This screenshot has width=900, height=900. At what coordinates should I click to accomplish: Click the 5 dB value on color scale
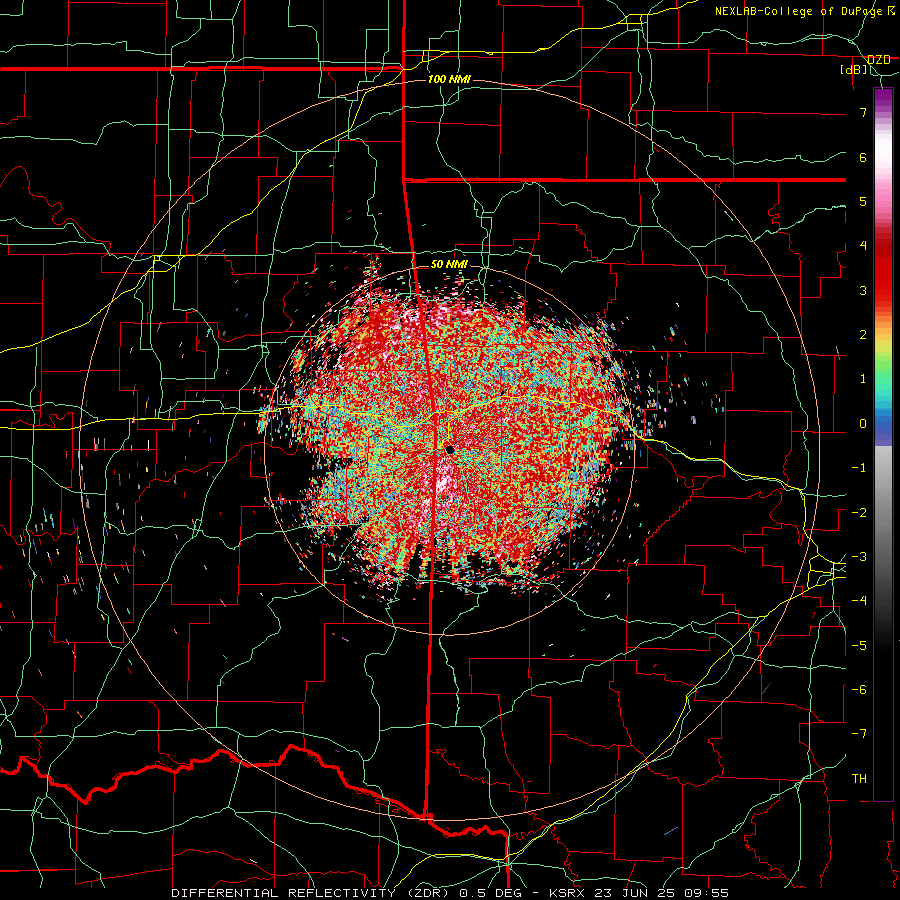(x=863, y=201)
